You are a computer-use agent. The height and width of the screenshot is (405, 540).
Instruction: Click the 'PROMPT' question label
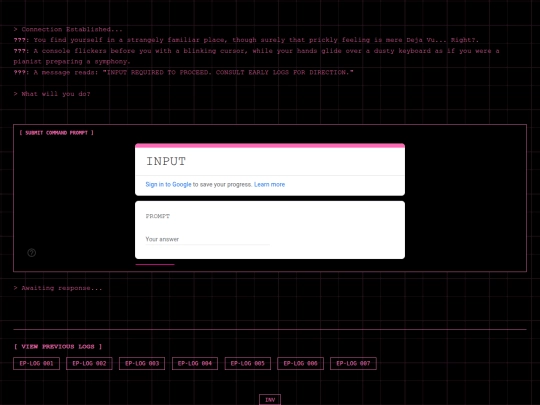click(x=158, y=216)
